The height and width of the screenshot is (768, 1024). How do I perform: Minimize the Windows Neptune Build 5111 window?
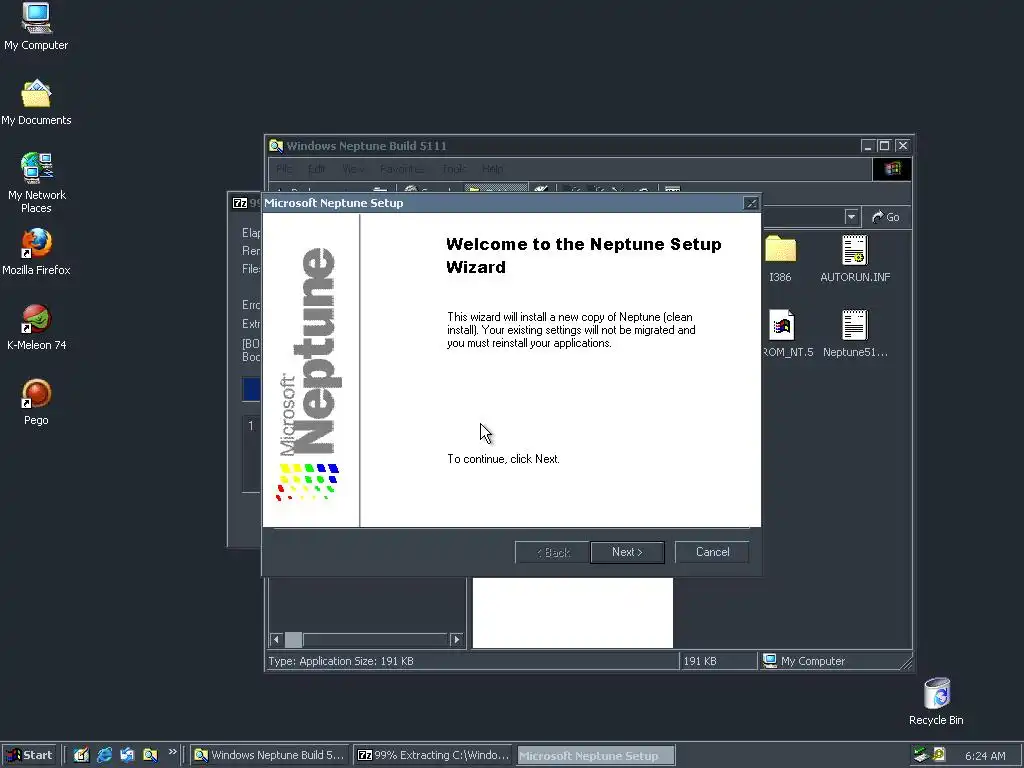coord(867,146)
